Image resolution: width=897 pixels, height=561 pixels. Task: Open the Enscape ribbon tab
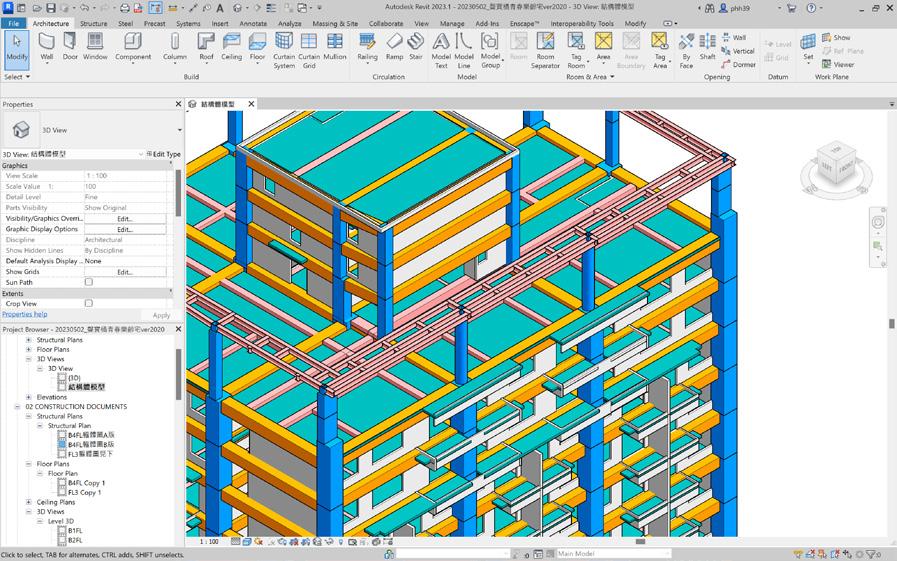pos(524,23)
